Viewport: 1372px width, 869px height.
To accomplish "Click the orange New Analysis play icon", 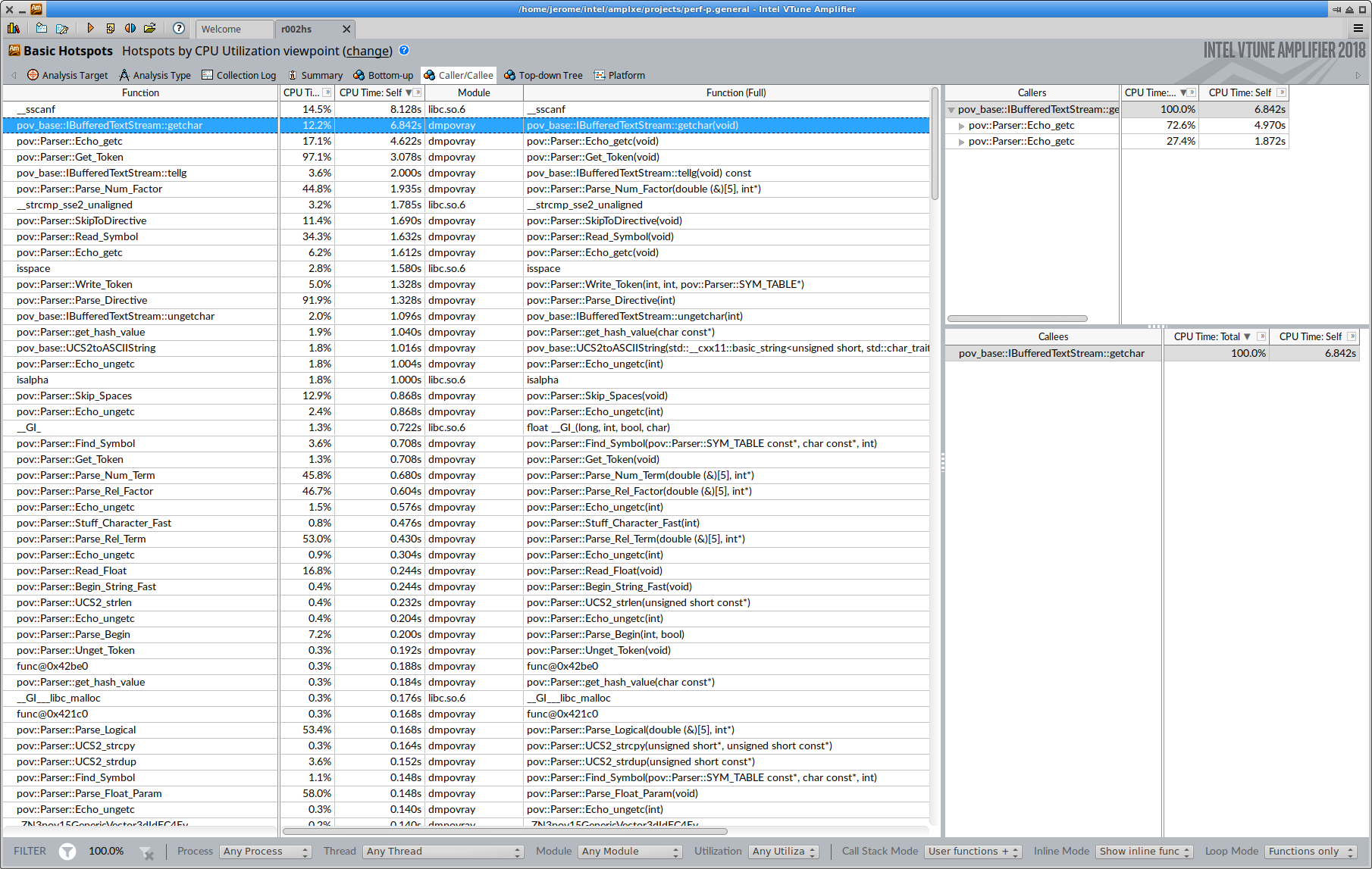I will tap(90, 28).
